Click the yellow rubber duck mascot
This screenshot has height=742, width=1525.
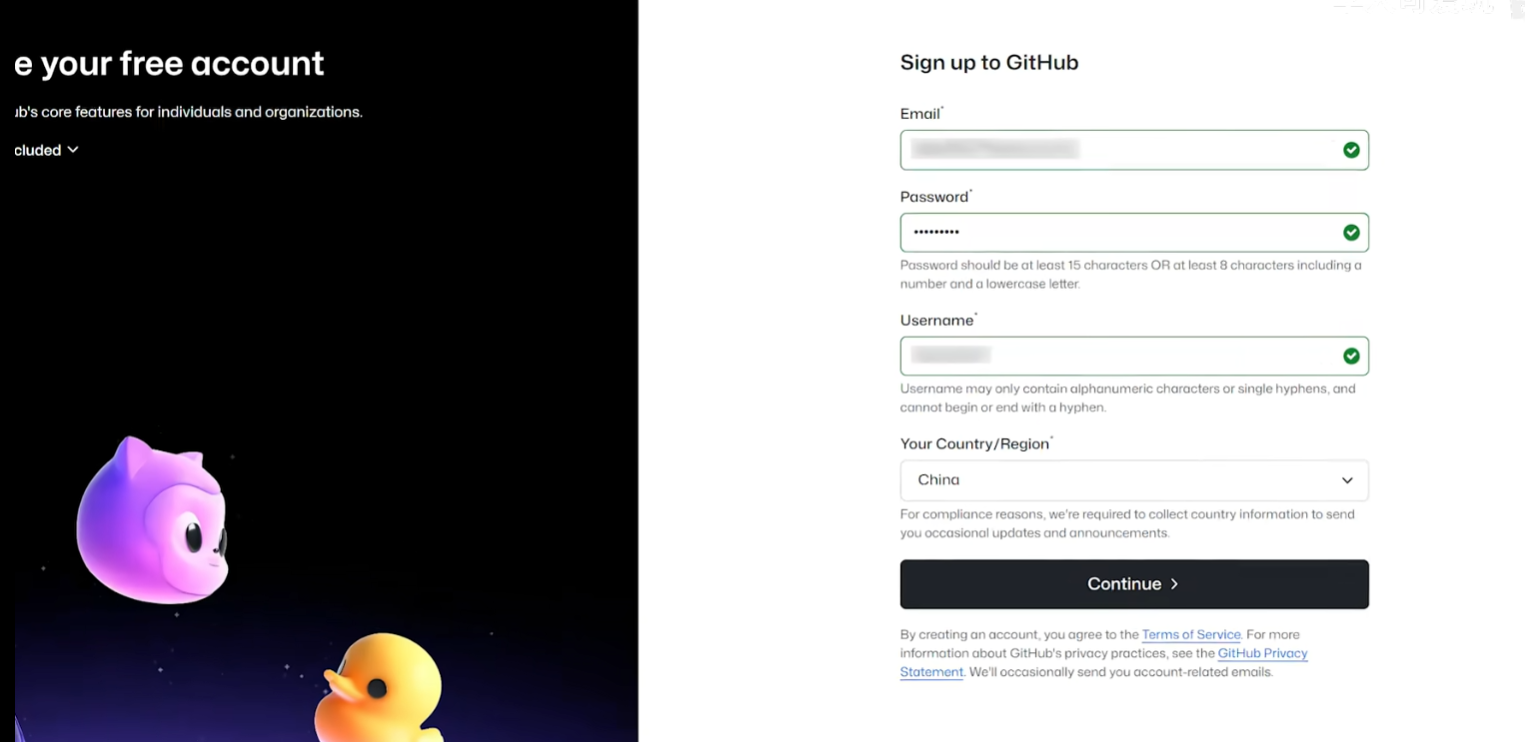click(x=380, y=690)
